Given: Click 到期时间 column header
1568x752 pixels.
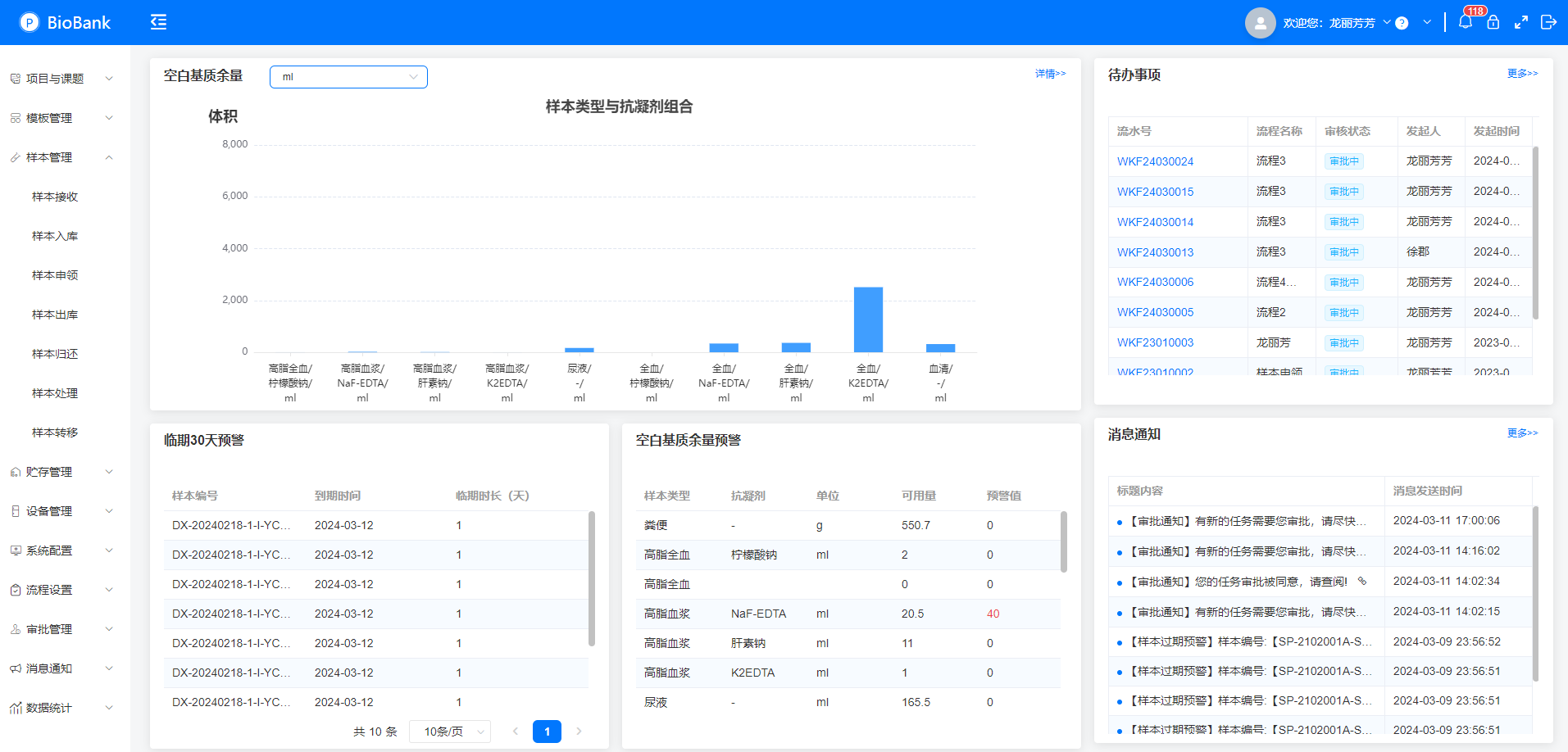Looking at the screenshot, I should pyautogui.click(x=338, y=496).
